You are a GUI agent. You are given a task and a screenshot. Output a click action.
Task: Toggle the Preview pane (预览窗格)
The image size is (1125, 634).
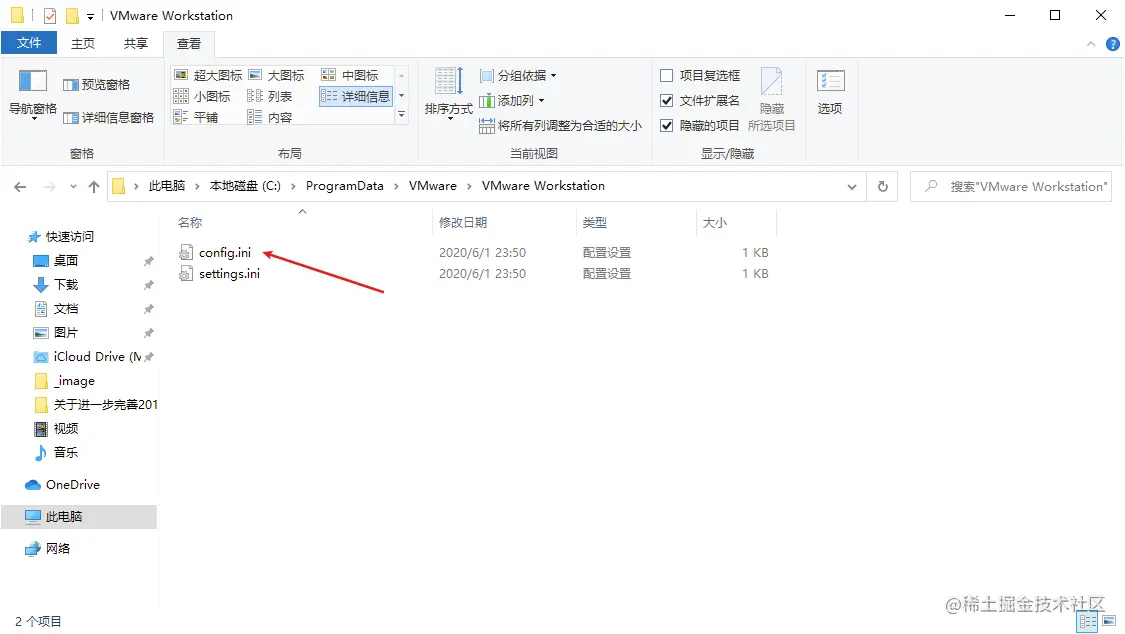point(97,85)
